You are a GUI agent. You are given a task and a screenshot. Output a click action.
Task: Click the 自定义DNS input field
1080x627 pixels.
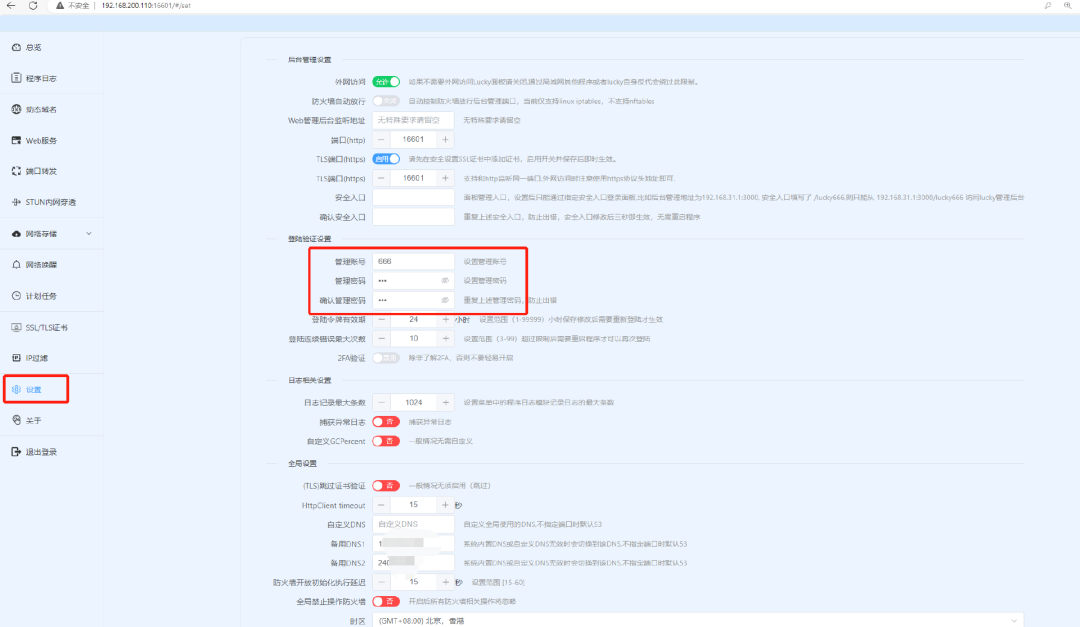[413, 524]
